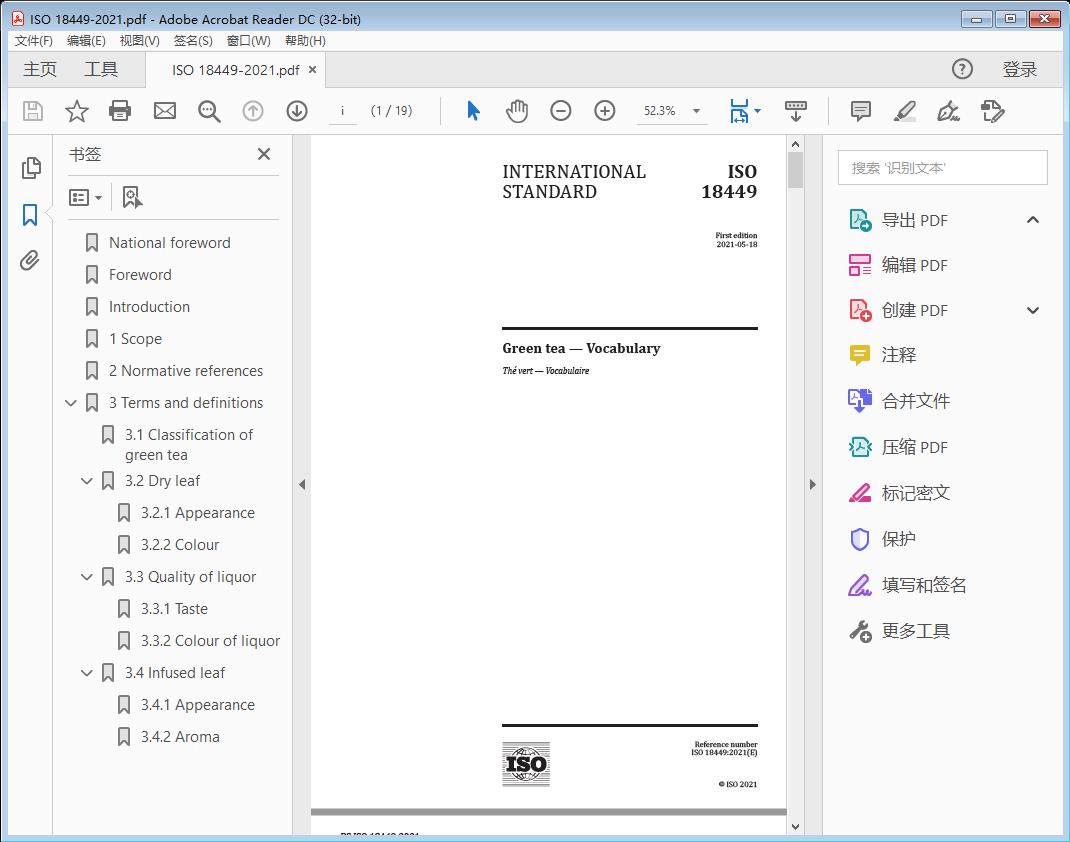Send the file by email icon
The height and width of the screenshot is (842, 1070).
pos(165,111)
